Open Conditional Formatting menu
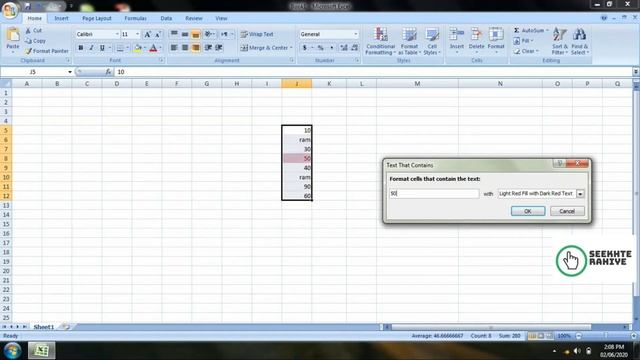This screenshot has height=360, width=640. 380,41
